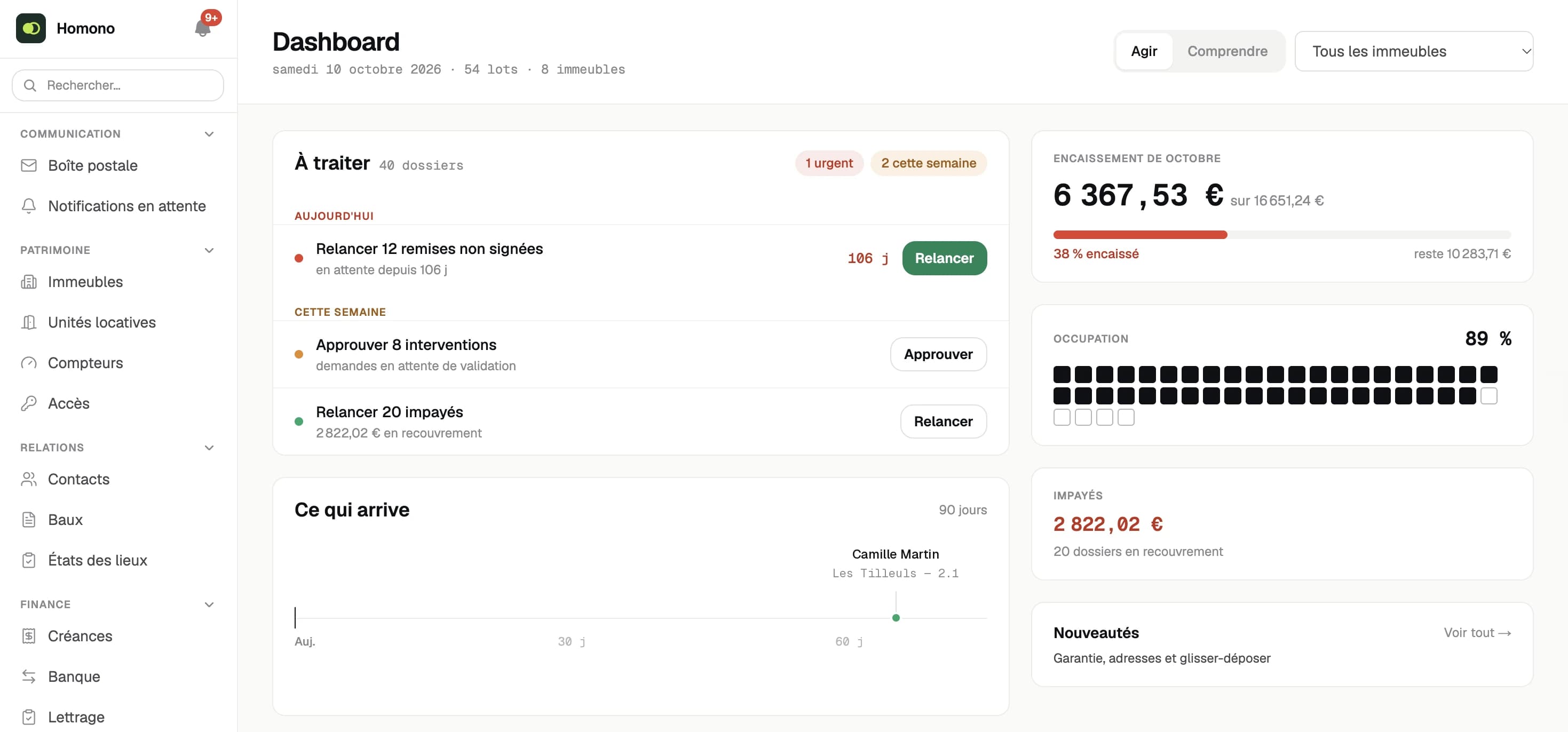Select the Camille Martin timeline marker

click(896, 618)
